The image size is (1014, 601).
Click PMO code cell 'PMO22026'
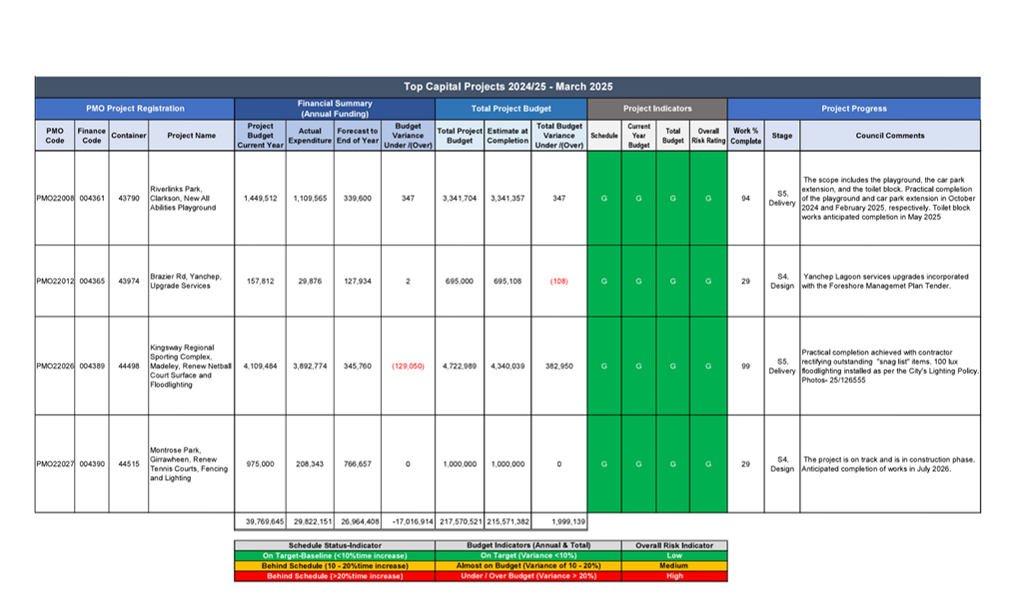coord(55,366)
